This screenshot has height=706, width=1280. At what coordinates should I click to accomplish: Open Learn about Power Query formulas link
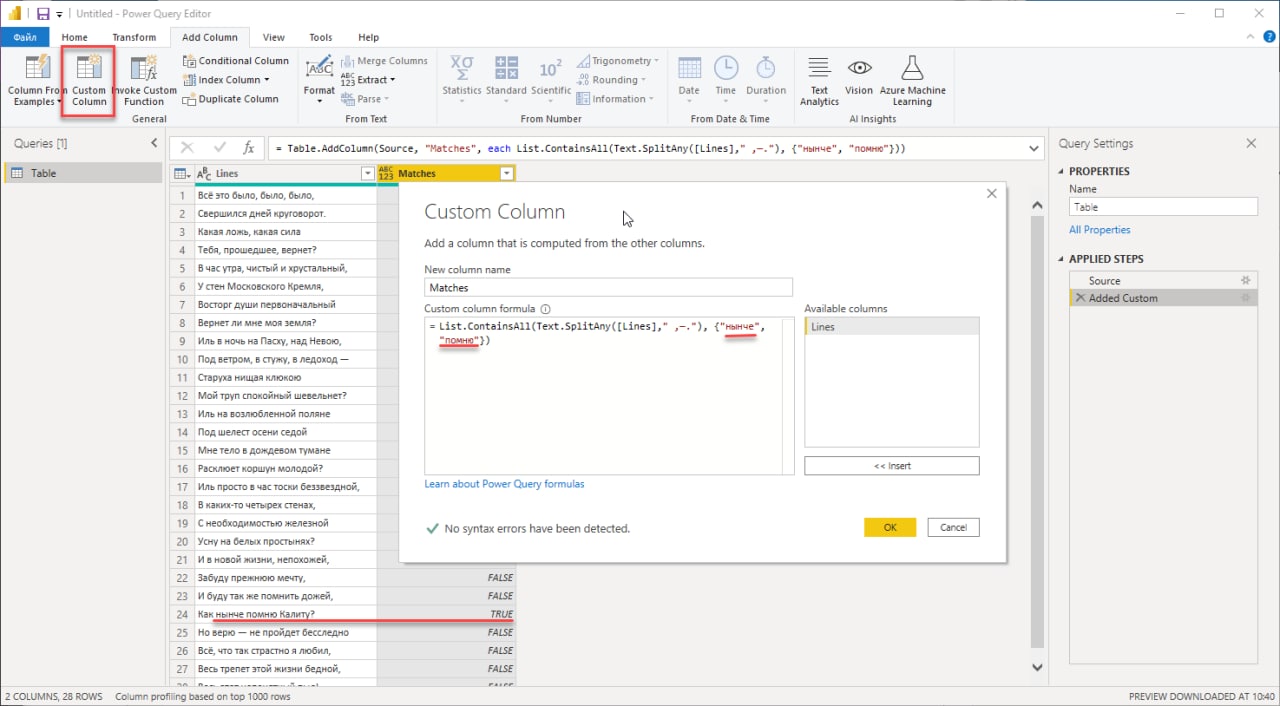504,484
